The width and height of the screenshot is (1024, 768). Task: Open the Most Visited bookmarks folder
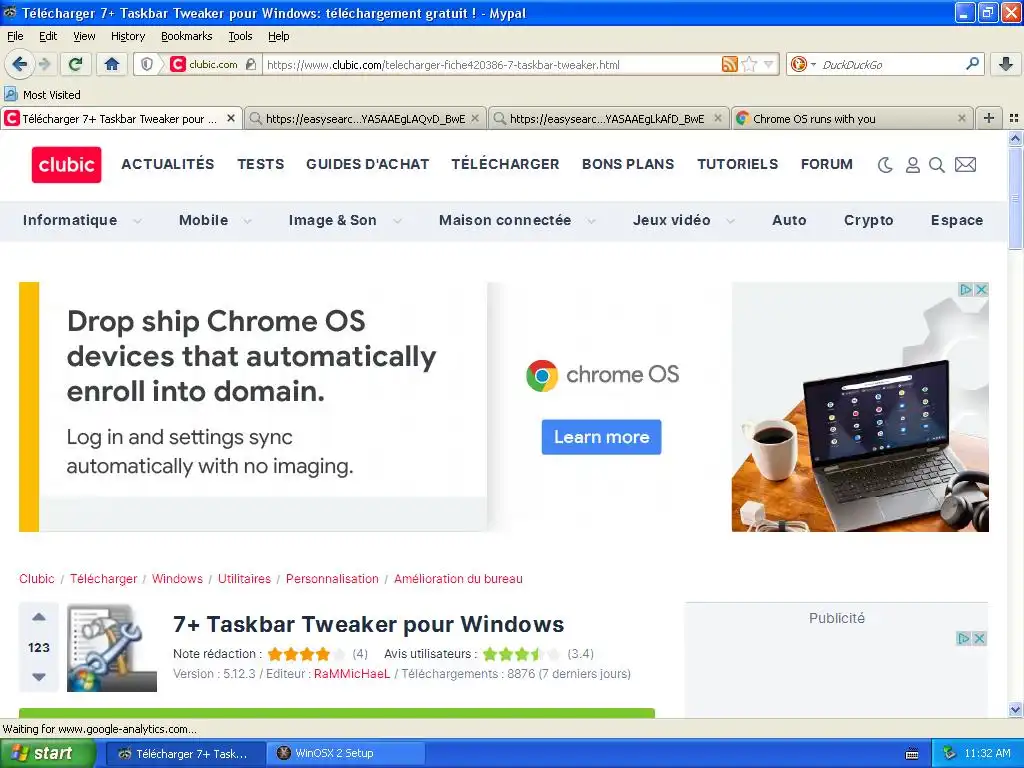point(42,95)
